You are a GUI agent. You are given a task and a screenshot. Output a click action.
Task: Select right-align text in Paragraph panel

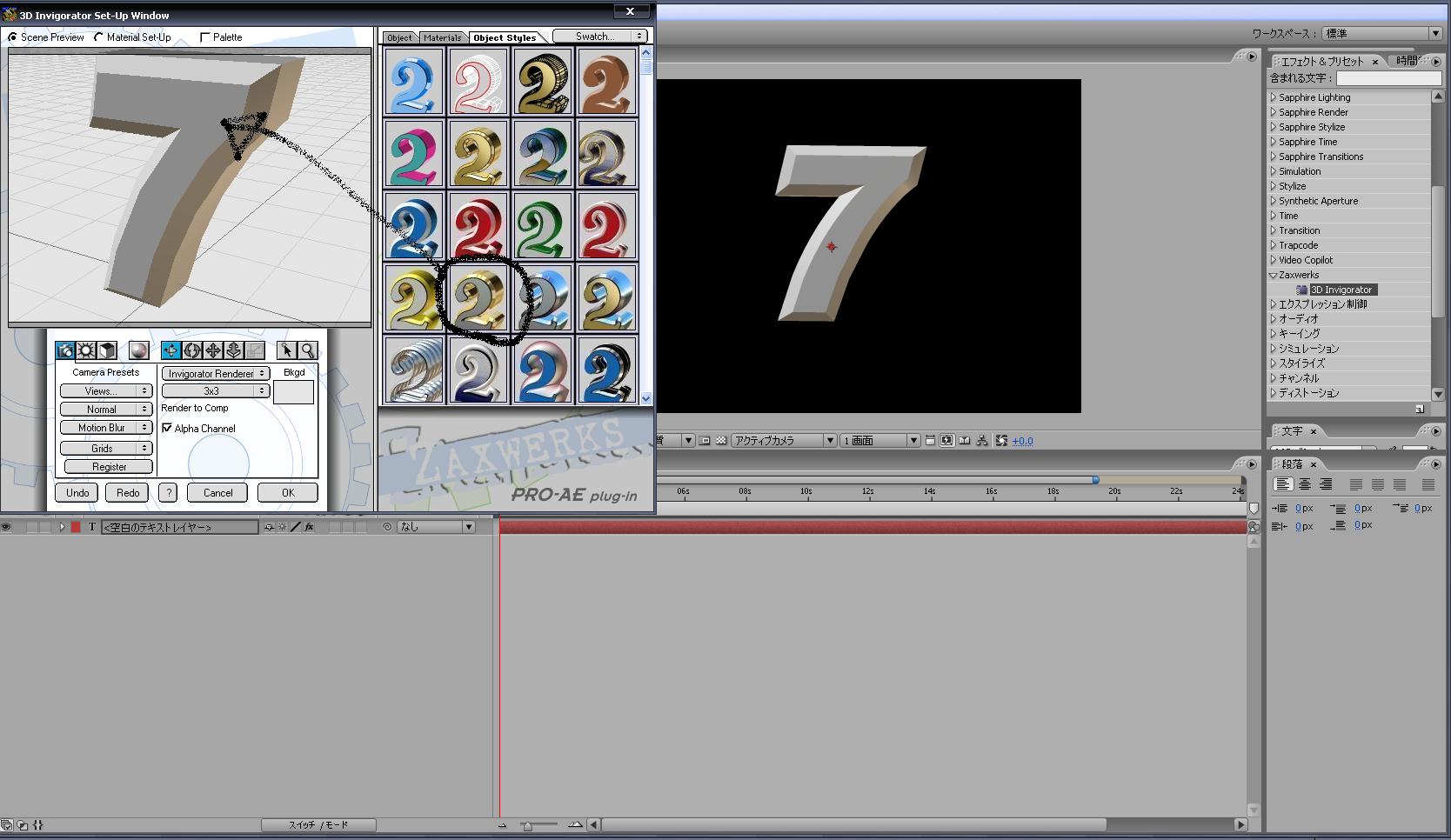tap(1326, 484)
